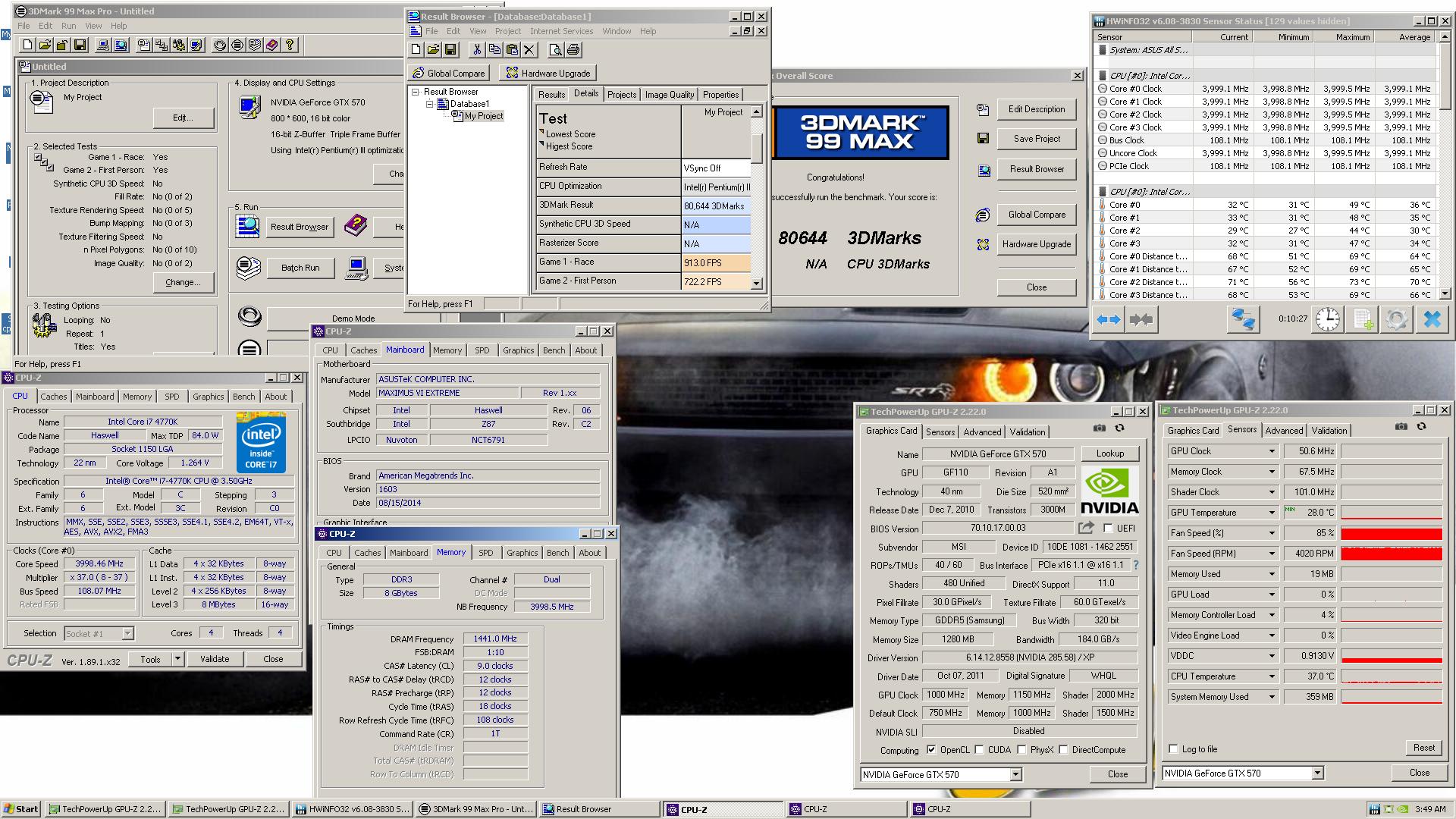Click Result Browser details scroll down arrow
Viewport: 1456px width, 819px height.
tap(756, 283)
